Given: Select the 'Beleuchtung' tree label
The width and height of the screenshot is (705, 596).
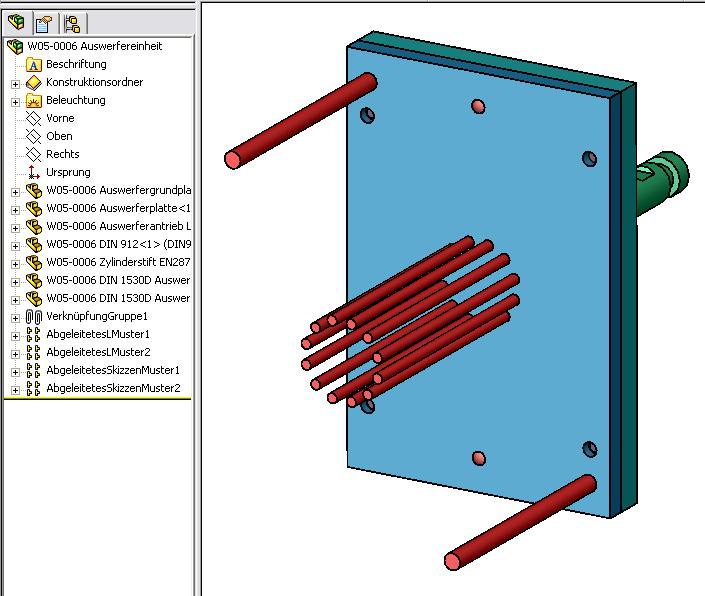Looking at the screenshot, I should tap(76, 100).
